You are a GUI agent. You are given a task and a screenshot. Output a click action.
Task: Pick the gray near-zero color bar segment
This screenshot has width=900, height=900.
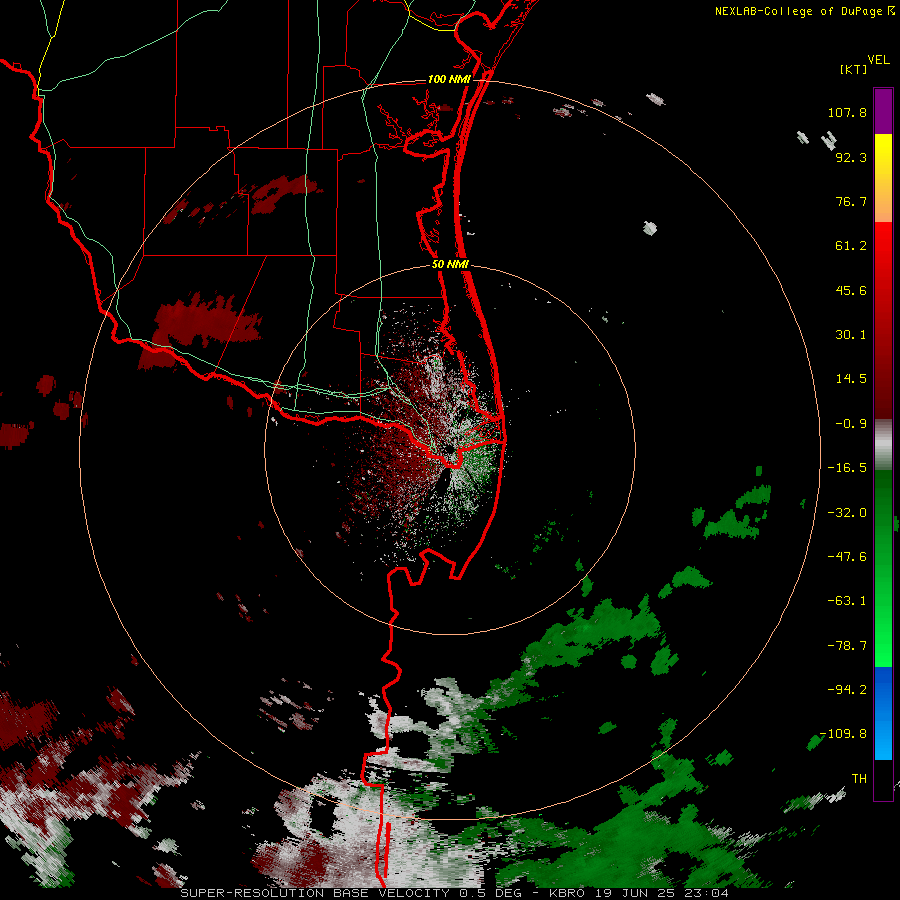pos(883,444)
